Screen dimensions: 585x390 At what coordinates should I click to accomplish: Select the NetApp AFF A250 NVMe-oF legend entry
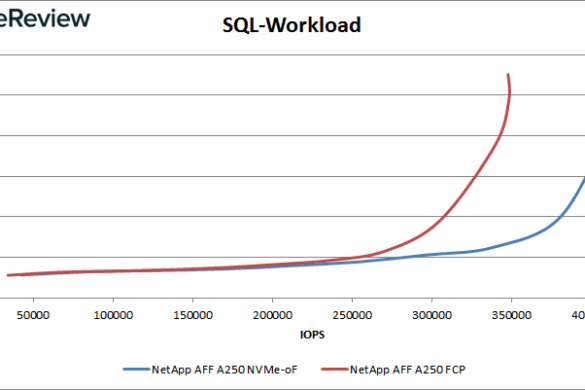210,369
